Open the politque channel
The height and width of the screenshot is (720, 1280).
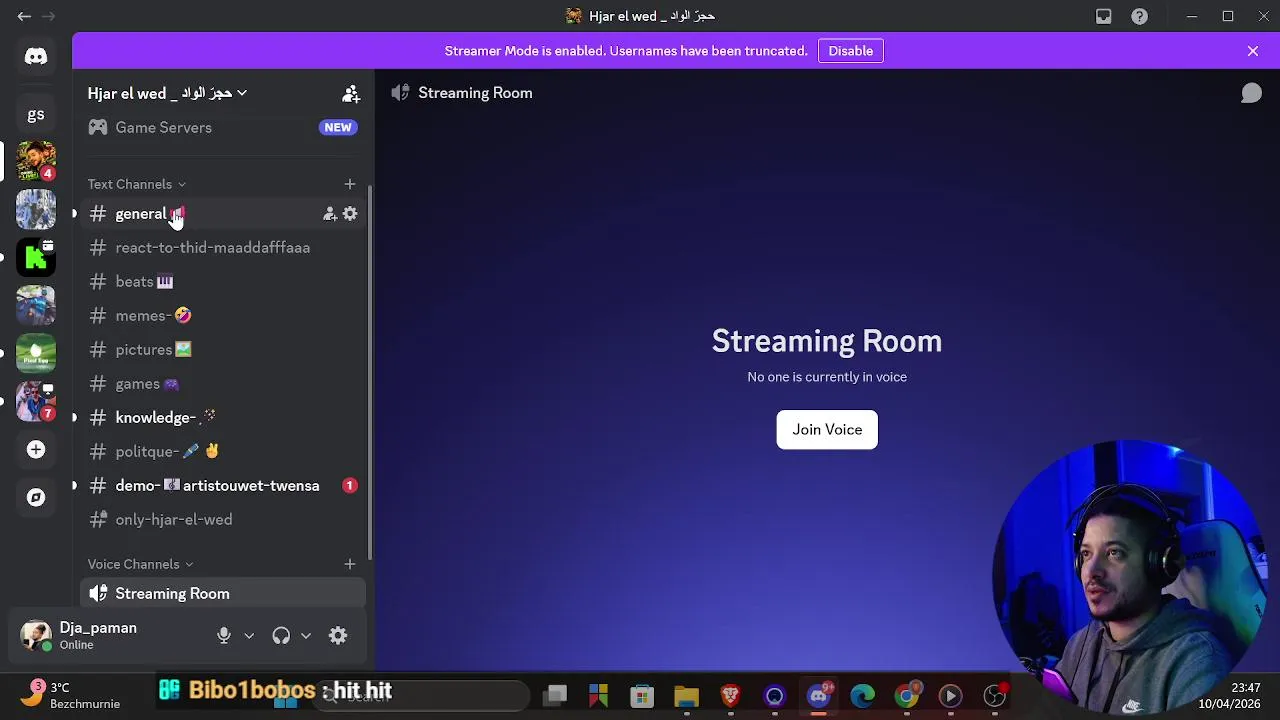coord(222,452)
